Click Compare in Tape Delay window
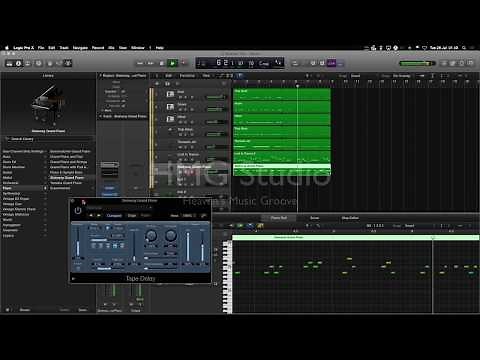Screen dimensions: 480x360 click(114, 215)
